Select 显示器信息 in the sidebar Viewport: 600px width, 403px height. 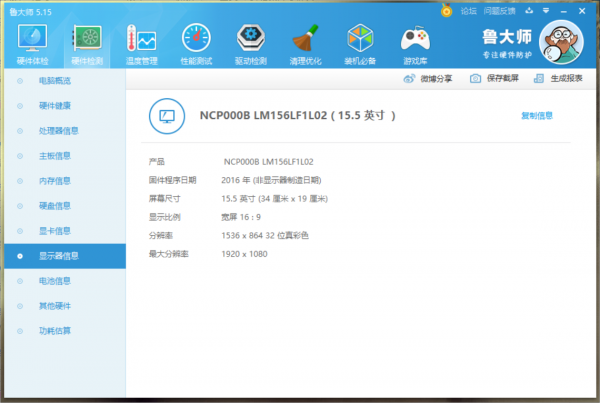pos(65,256)
